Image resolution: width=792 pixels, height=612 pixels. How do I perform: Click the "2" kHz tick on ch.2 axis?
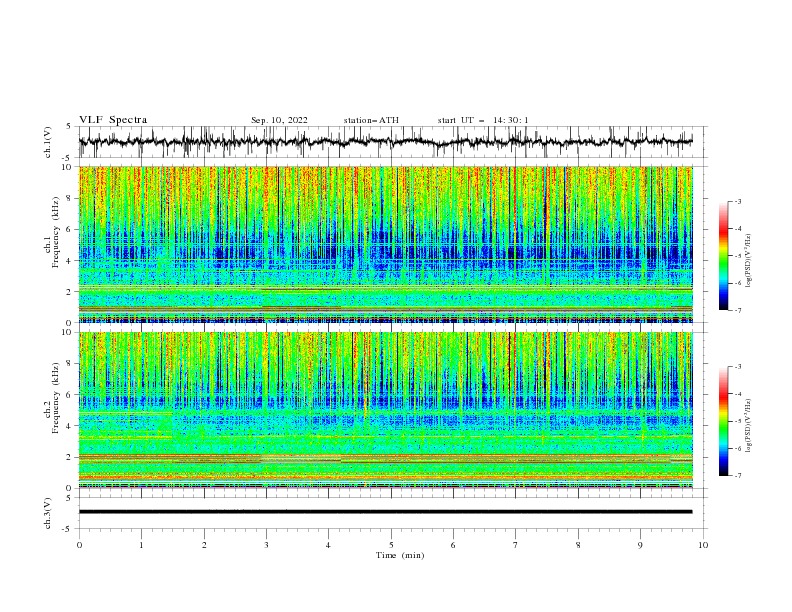click(x=71, y=457)
